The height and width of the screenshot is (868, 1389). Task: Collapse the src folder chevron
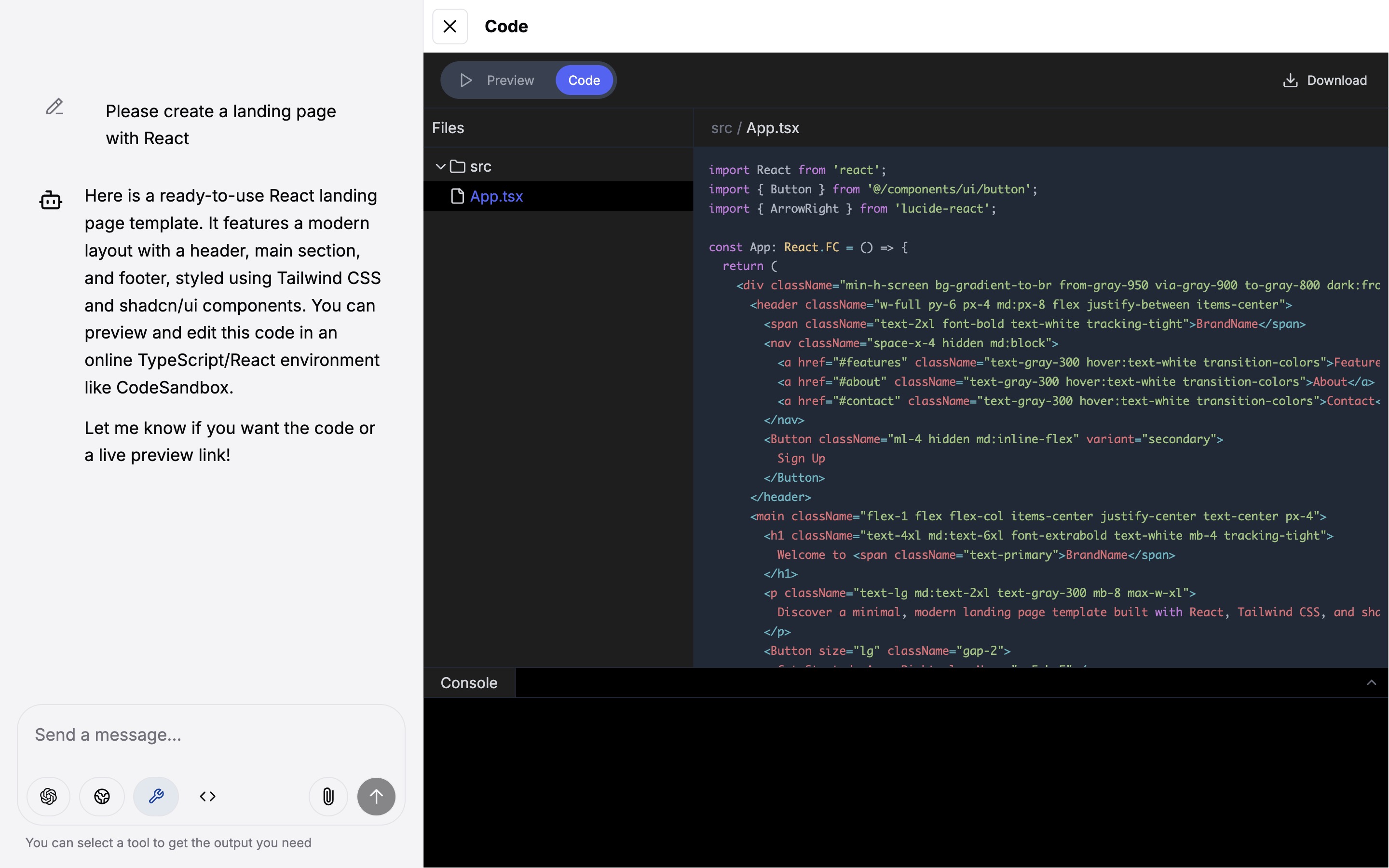440,166
